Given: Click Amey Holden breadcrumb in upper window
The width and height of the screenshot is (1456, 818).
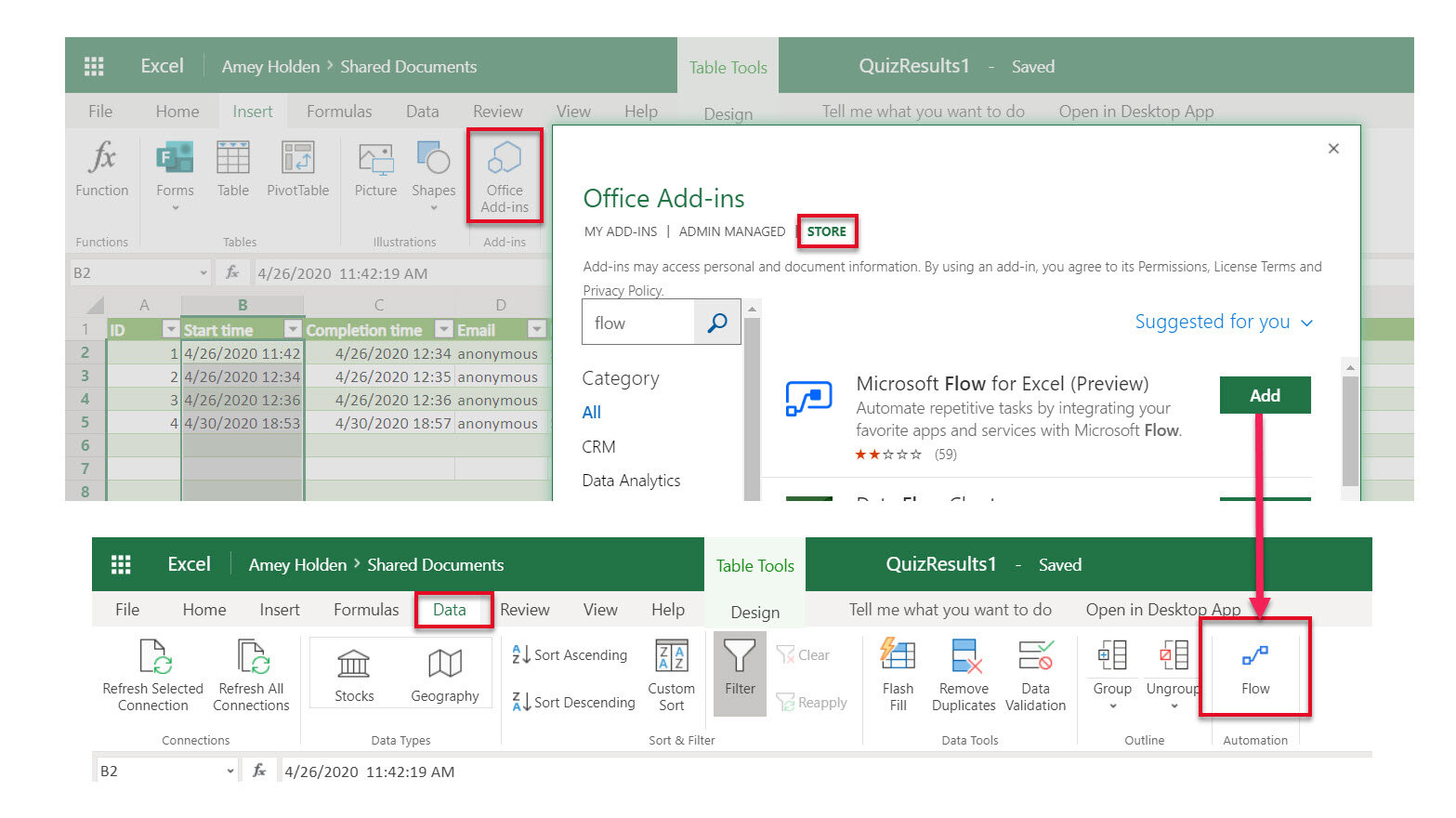Looking at the screenshot, I should point(270,66).
